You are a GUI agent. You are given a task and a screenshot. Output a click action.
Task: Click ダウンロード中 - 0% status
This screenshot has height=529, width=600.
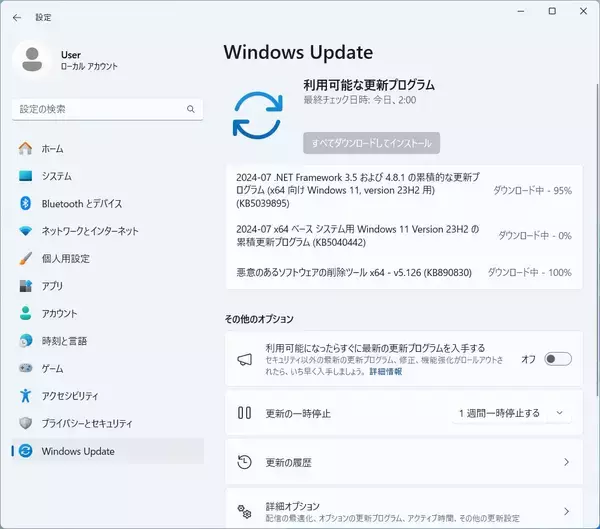(535, 235)
